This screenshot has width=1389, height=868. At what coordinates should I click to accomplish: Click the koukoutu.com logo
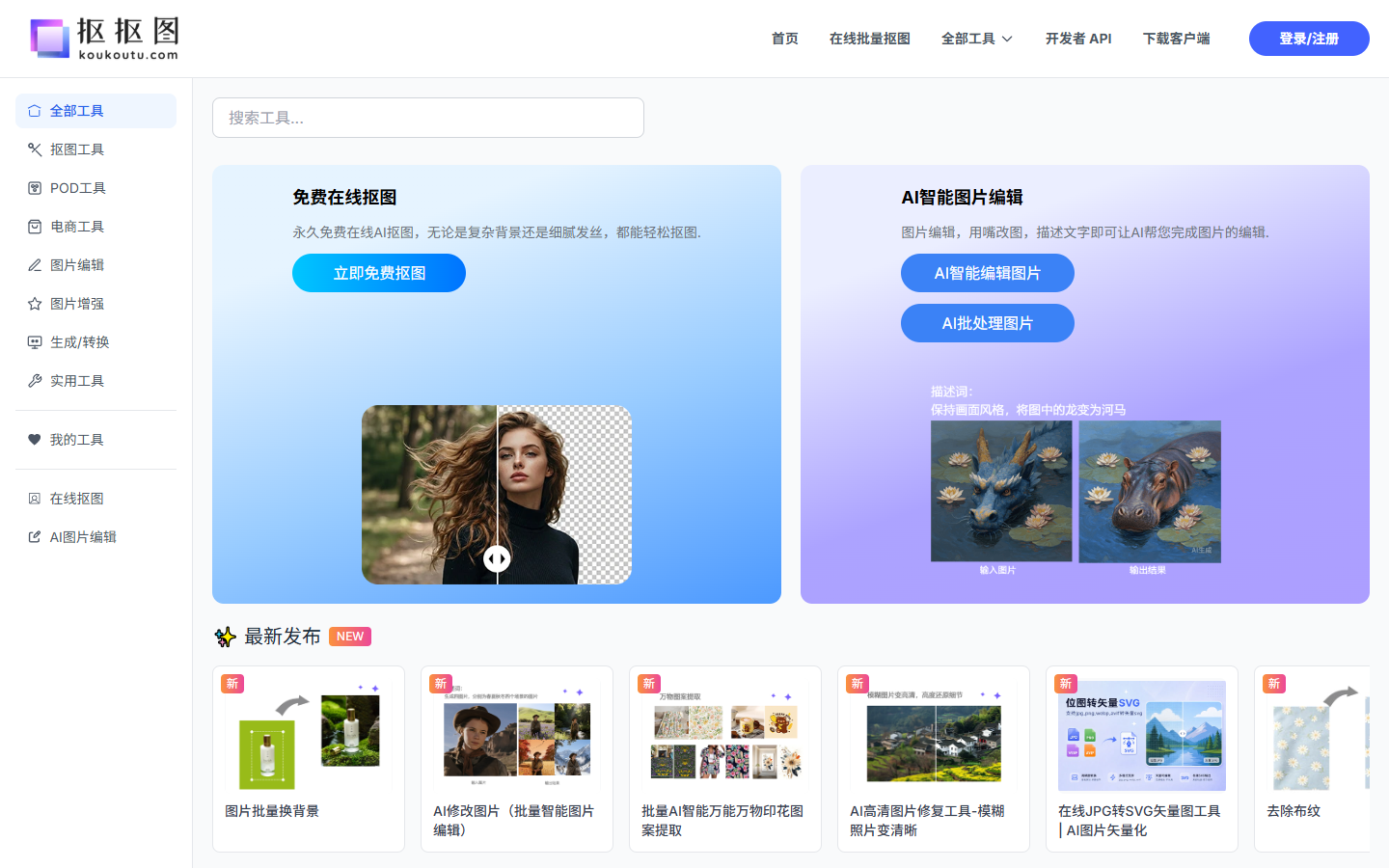(x=104, y=39)
